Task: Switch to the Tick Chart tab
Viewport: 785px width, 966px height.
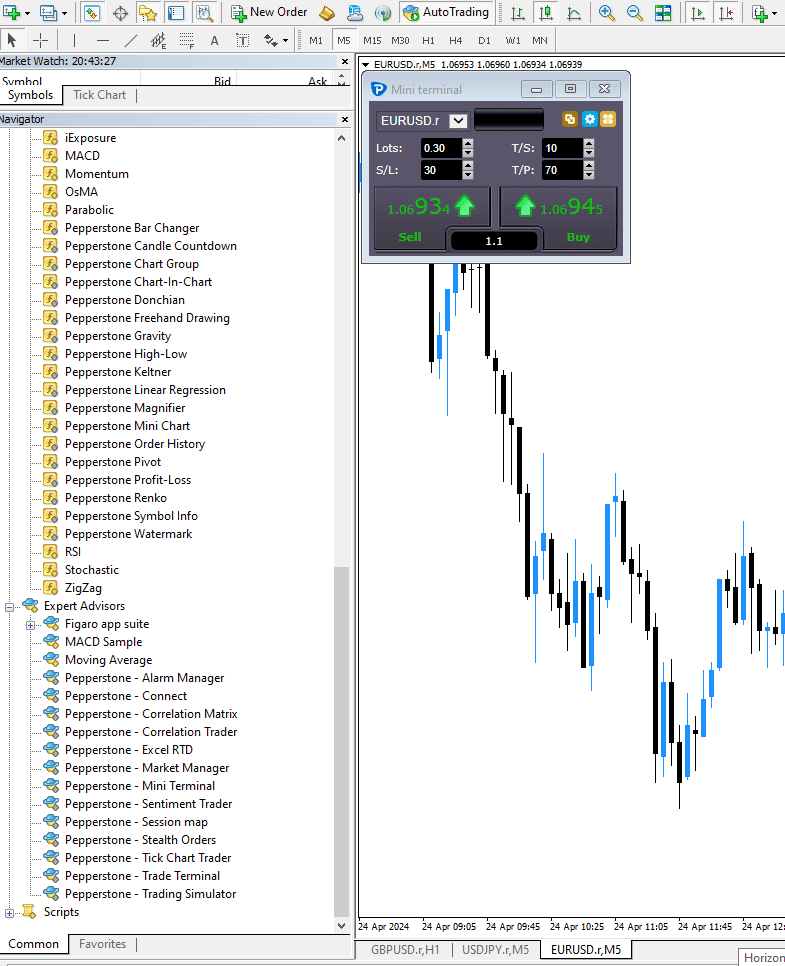Action: coord(99,95)
